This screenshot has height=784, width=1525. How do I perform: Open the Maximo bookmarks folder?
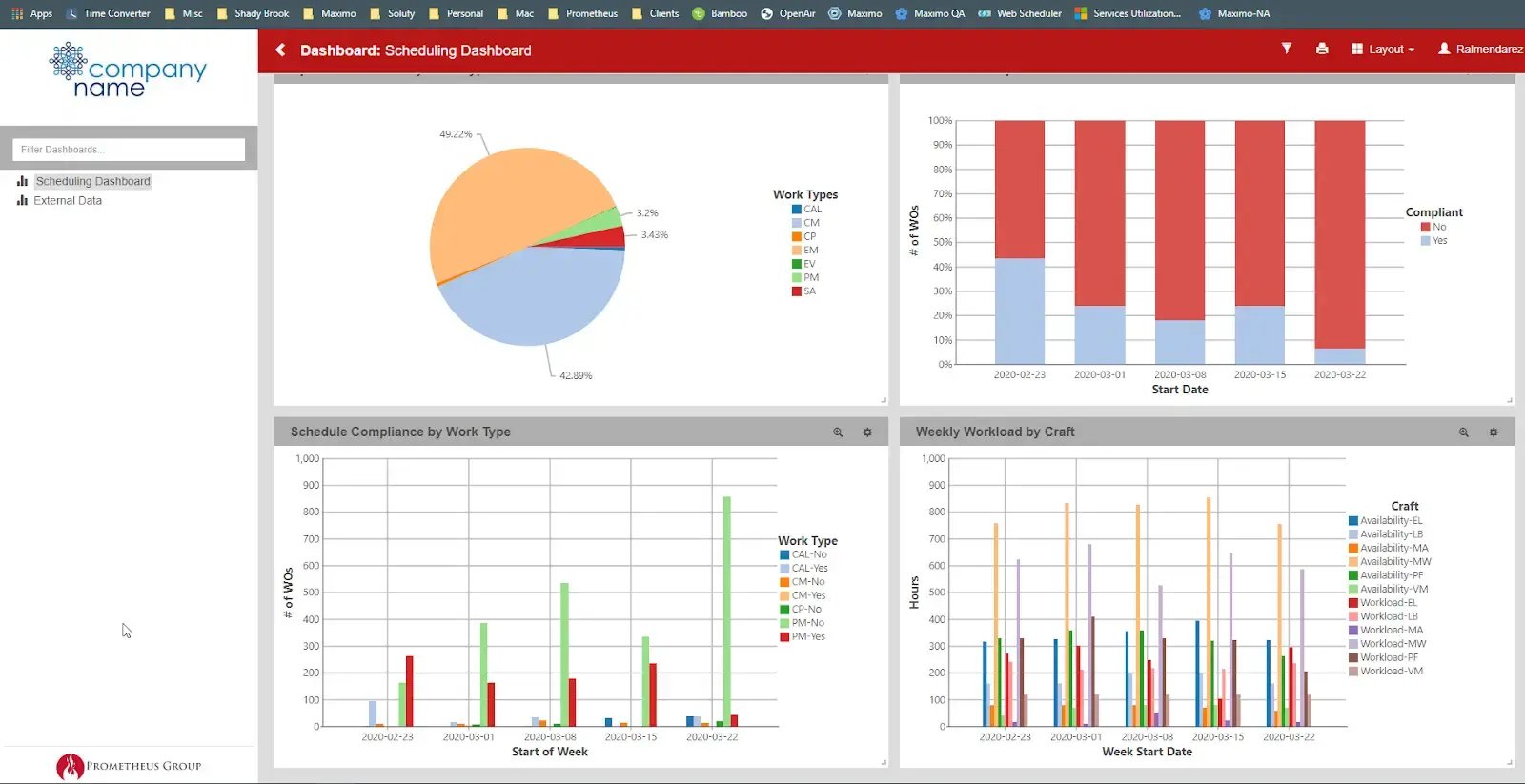point(330,13)
